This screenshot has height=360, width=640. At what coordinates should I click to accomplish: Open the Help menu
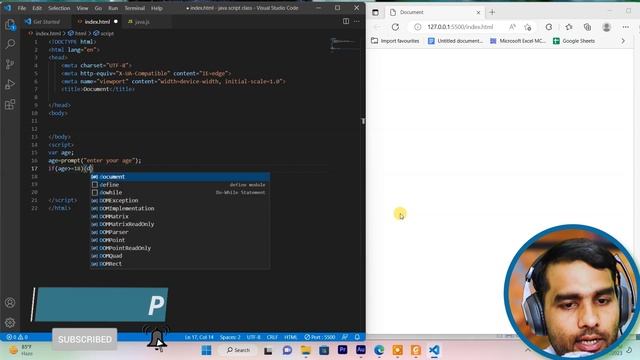[x=157, y=8]
